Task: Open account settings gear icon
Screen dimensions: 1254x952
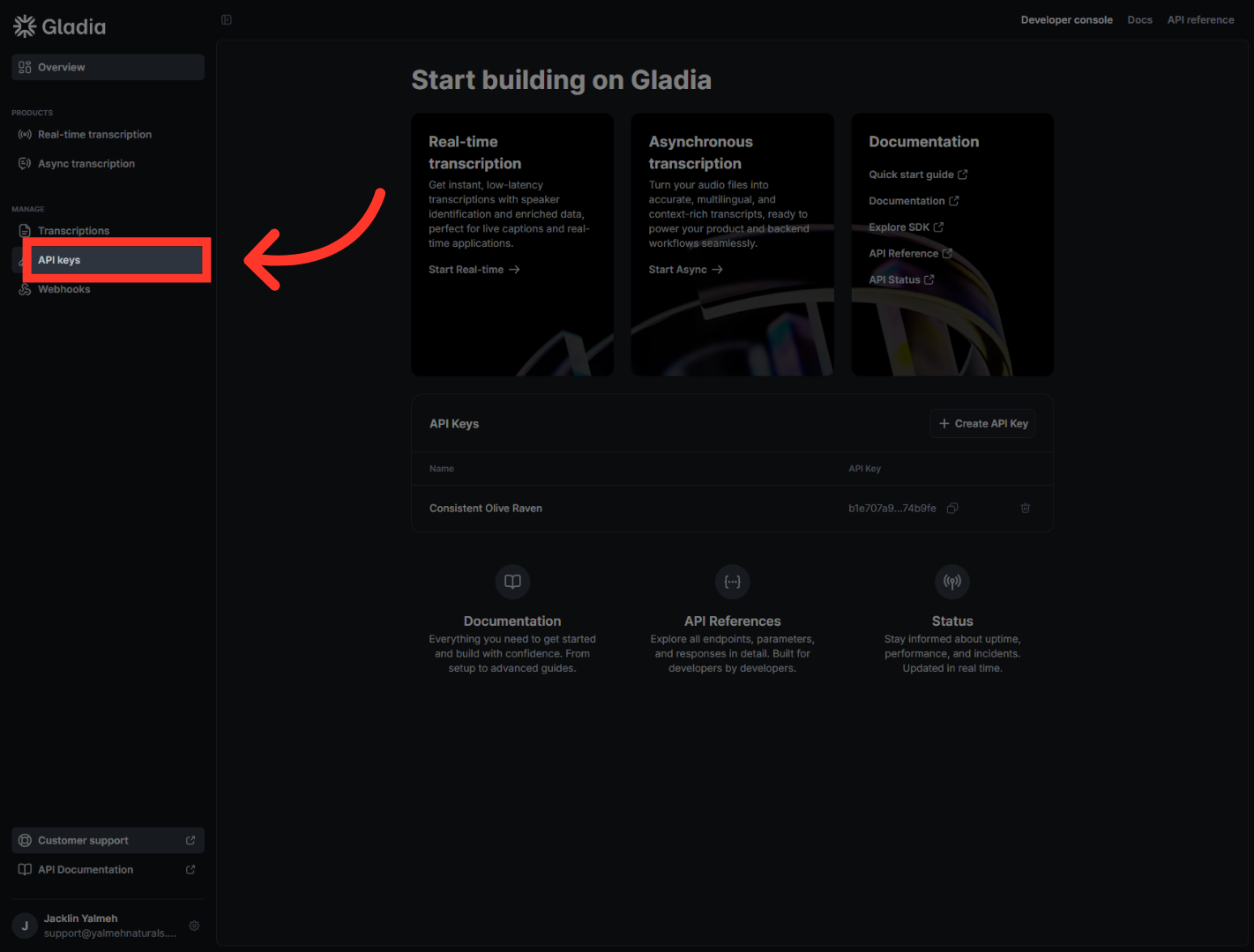Action: point(194,926)
